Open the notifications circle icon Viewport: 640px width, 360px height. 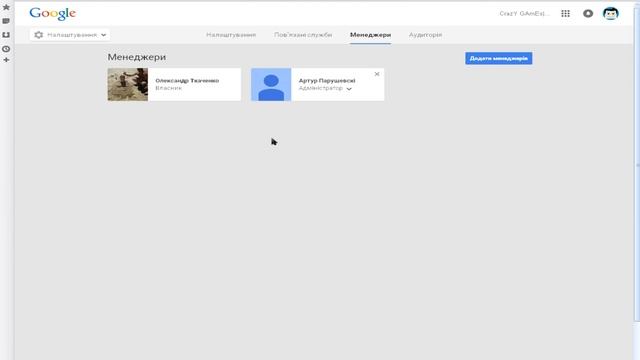pyautogui.click(x=588, y=13)
